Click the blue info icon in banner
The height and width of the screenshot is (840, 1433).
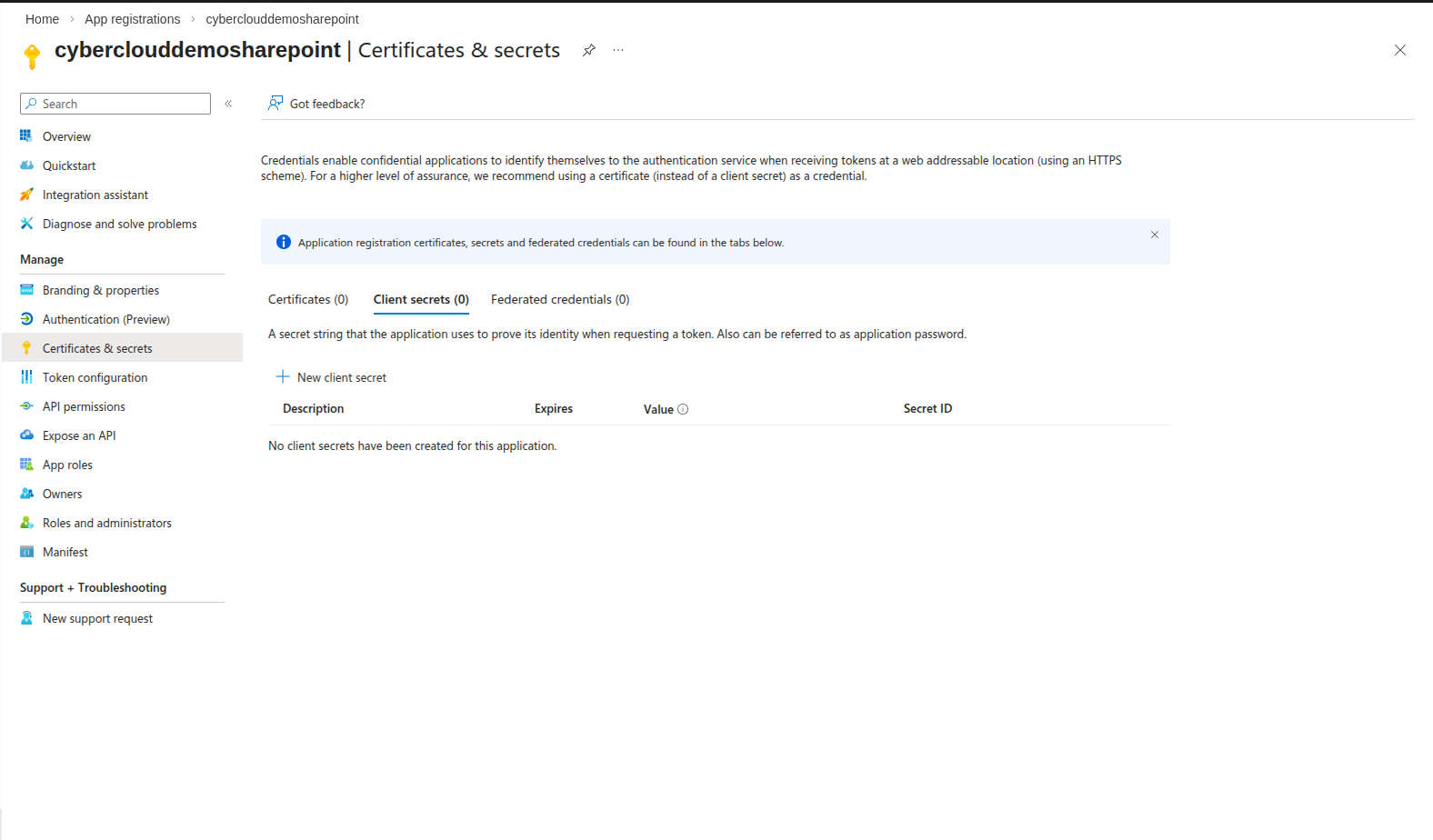pyautogui.click(x=284, y=242)
